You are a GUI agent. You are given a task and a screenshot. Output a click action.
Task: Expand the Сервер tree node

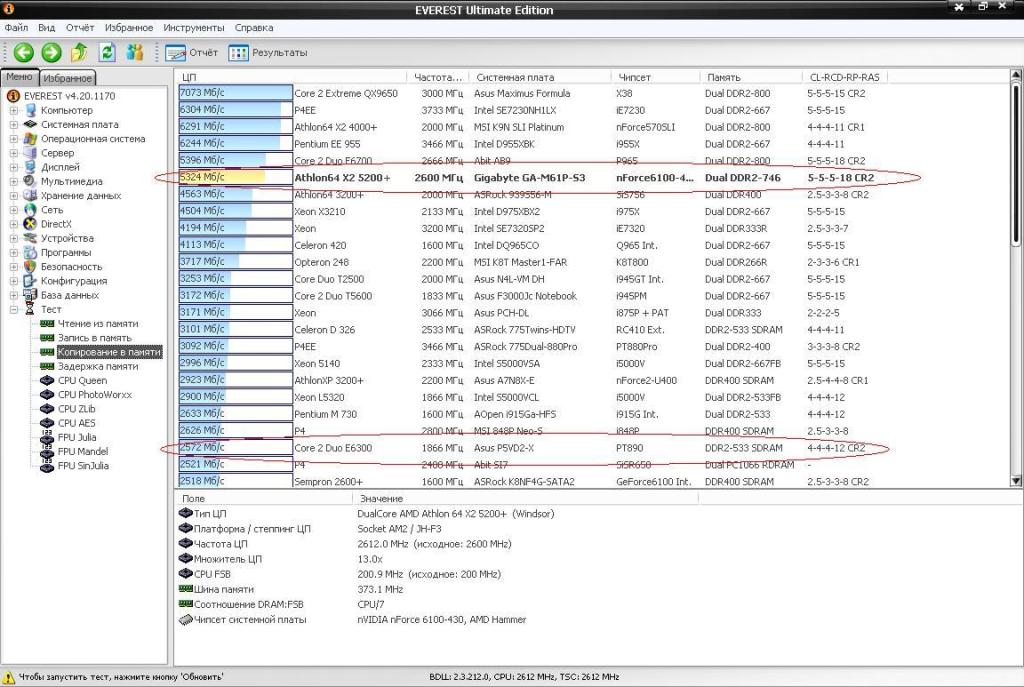coord(14,153)
